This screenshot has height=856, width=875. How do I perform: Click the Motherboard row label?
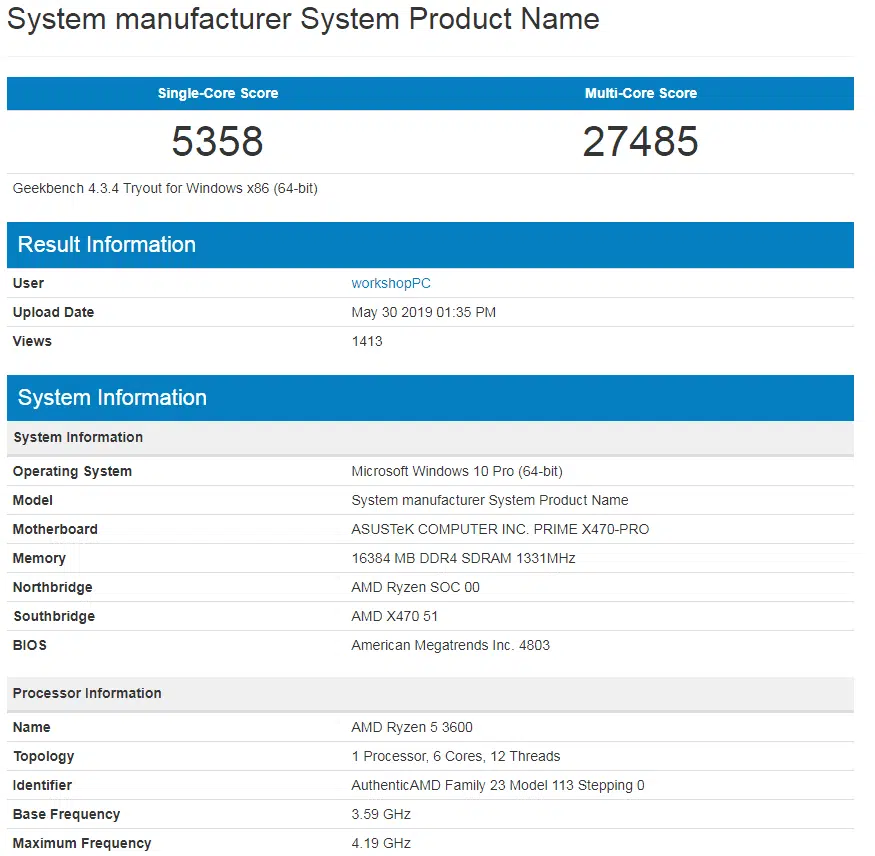click(x=55, y=530)
